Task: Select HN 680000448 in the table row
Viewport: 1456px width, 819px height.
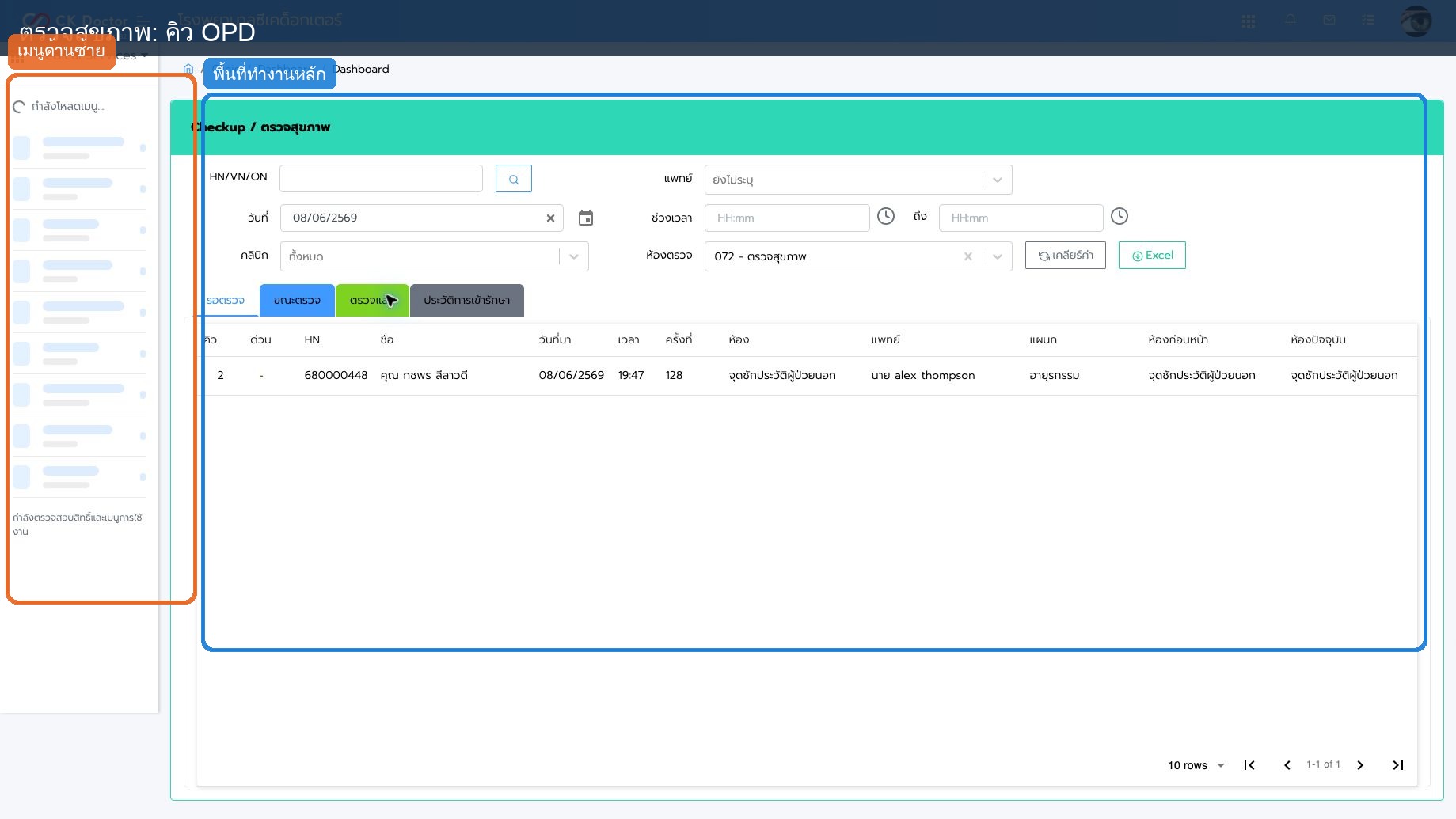Action: coord(336,375)
